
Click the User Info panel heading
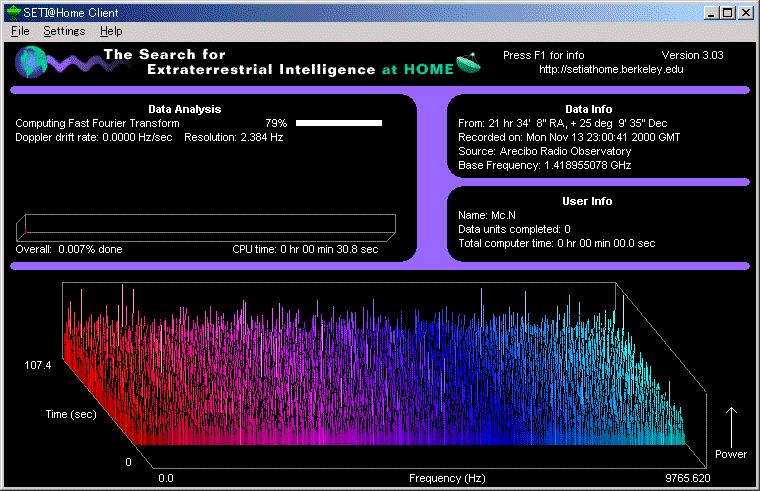click(x=587, y=201)
